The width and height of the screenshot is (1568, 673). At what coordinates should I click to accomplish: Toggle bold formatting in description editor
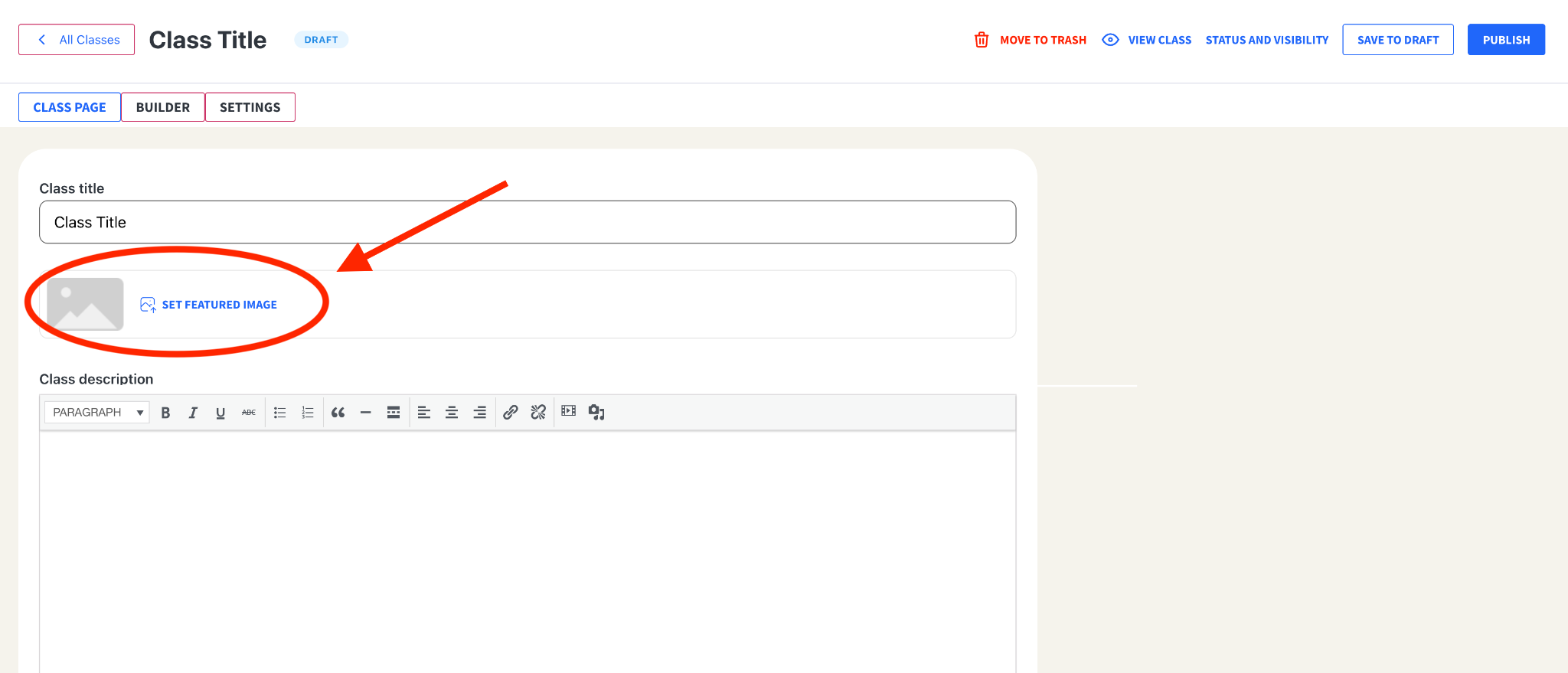(x=165, y=413)
